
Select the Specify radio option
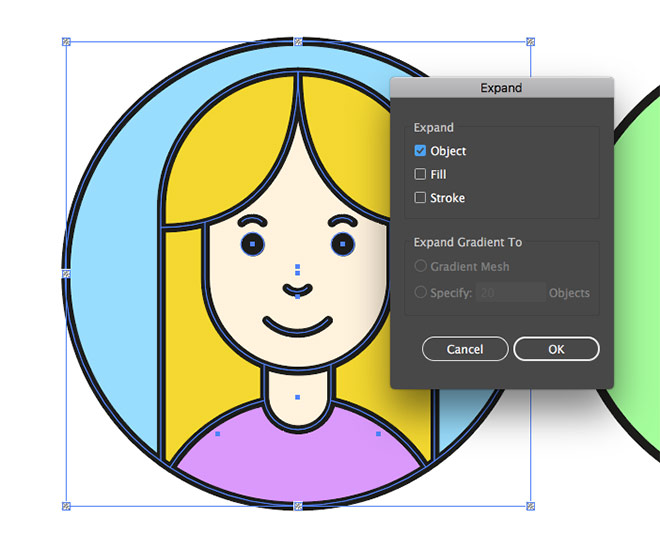(420, 292)
